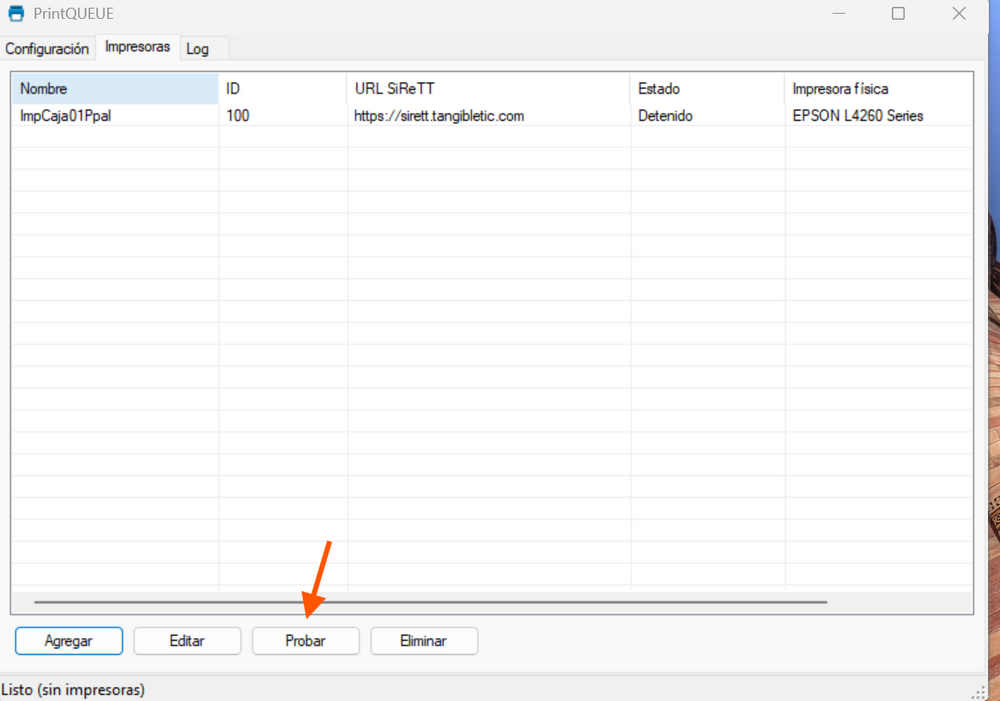Click the horizontal scrollbar of the printer list

431,601
